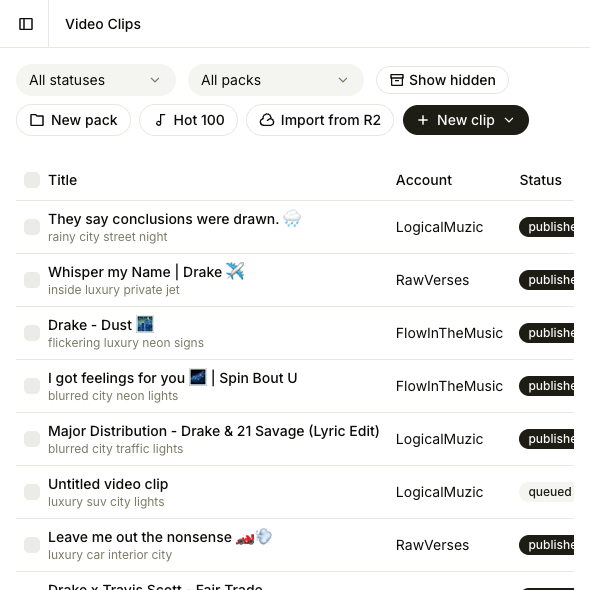Toggle the select-all checkbox beside Title
590x590 pixels.
(32, 180)
